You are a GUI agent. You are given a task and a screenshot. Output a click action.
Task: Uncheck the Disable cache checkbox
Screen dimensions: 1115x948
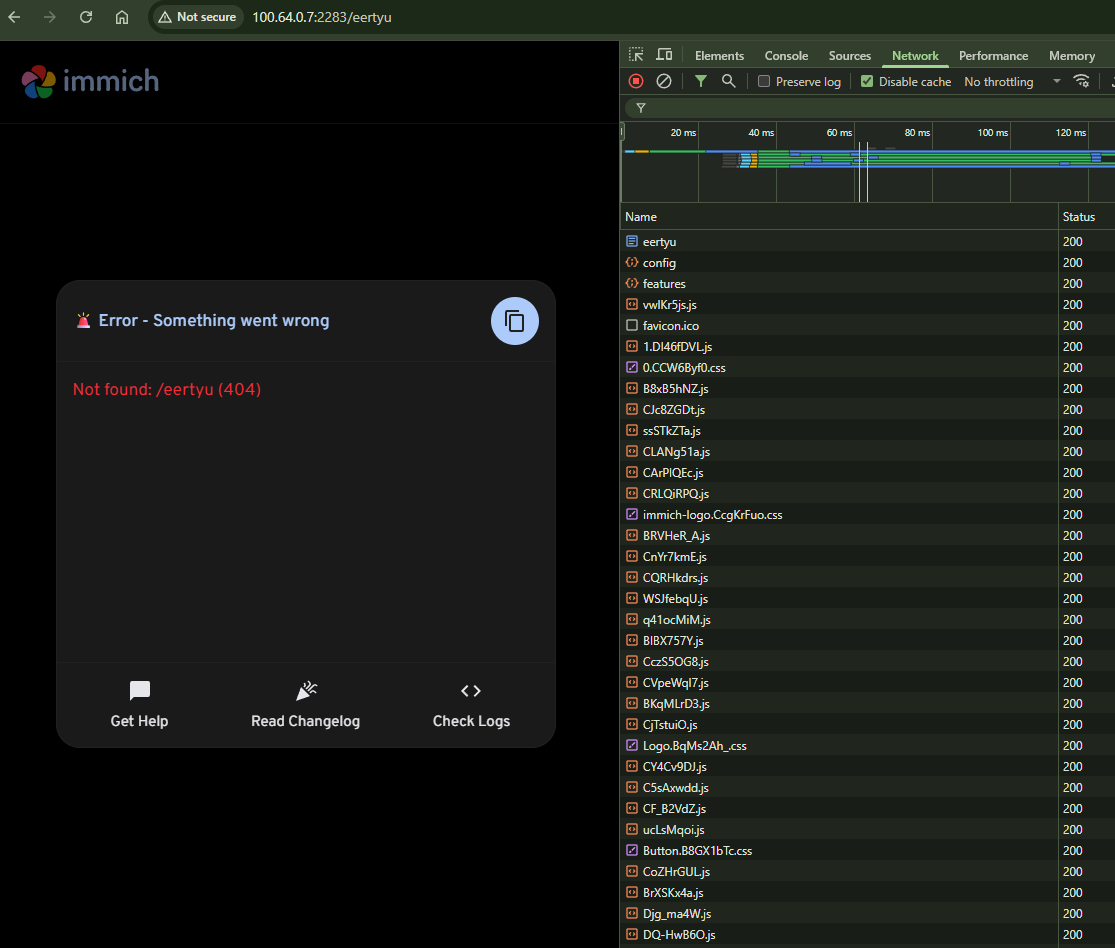point(867,81)
